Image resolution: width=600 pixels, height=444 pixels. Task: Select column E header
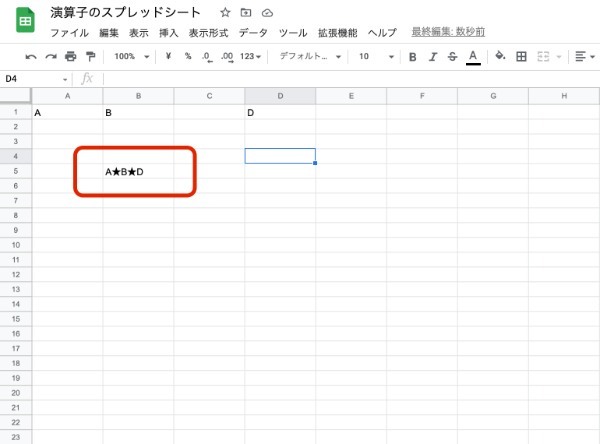pos(351,96)
